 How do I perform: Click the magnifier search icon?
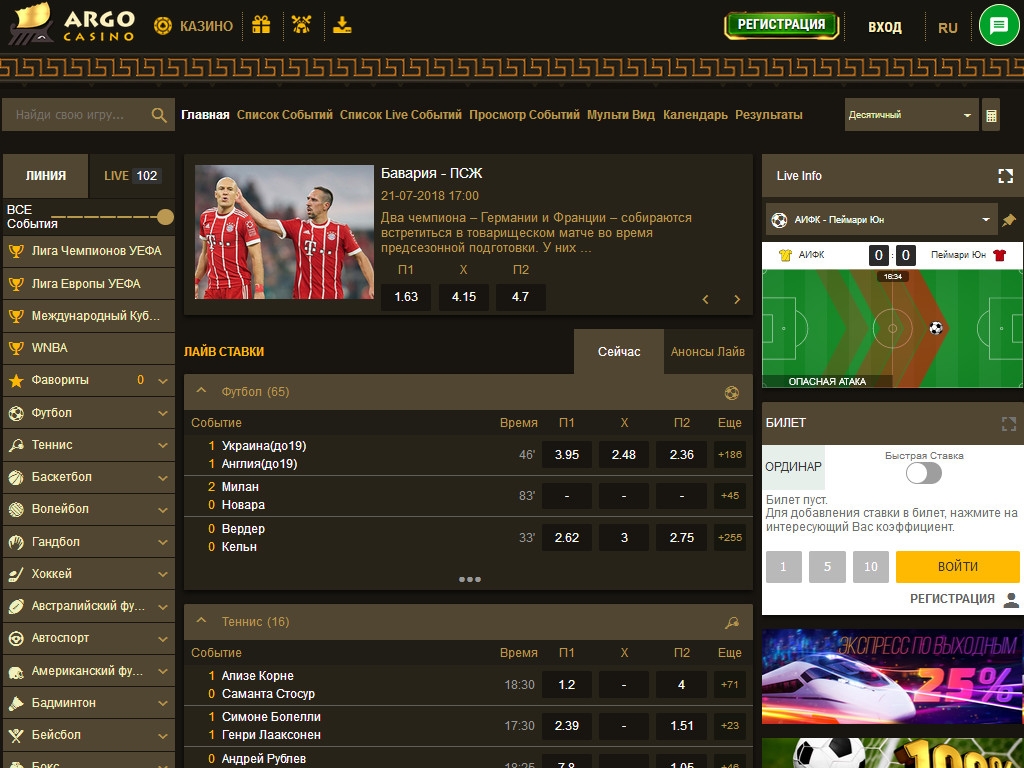click(159, 116)
